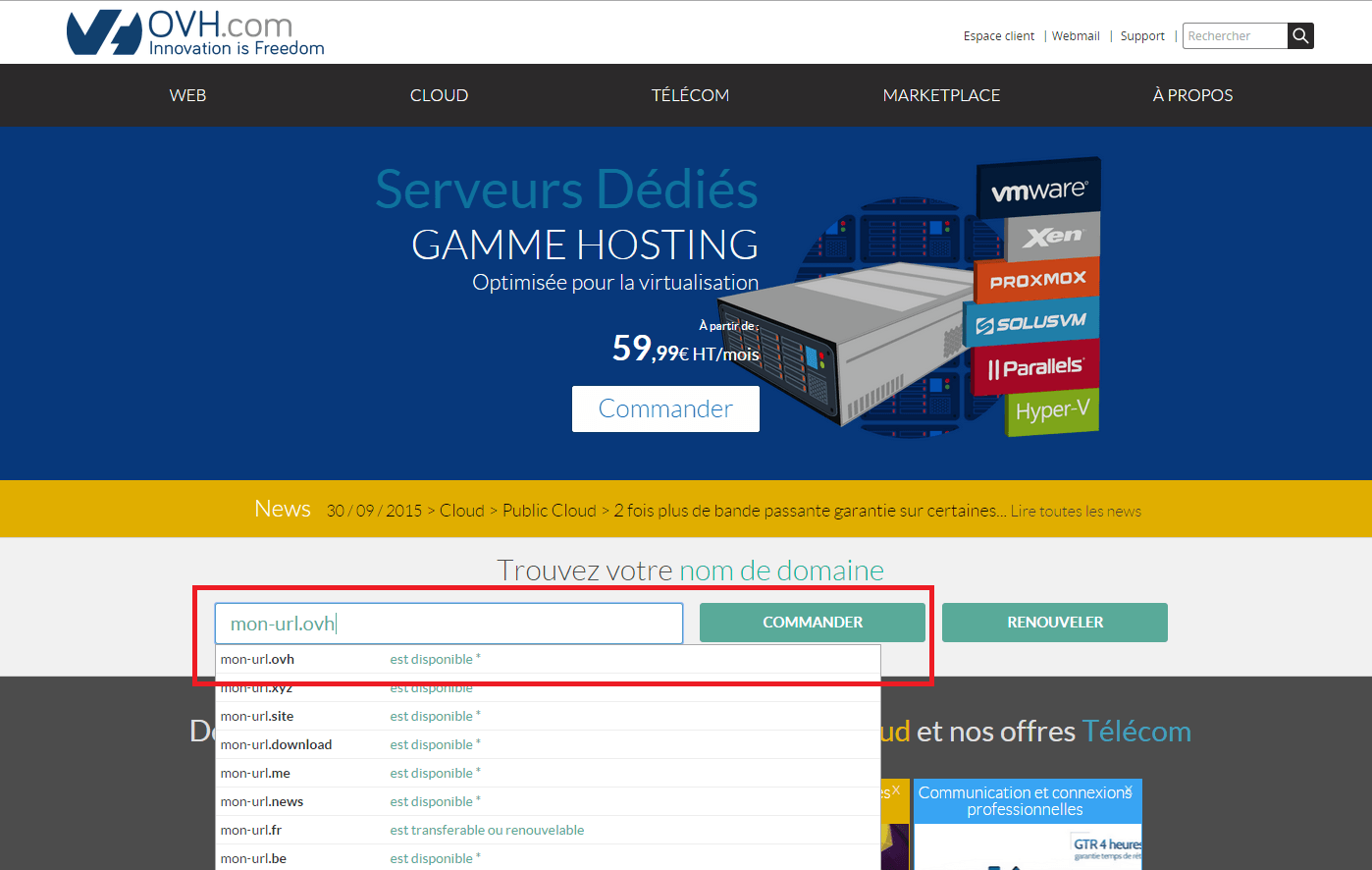Click the Hyper-V logo badge

pyautogui.click(x=1052, y=410)
